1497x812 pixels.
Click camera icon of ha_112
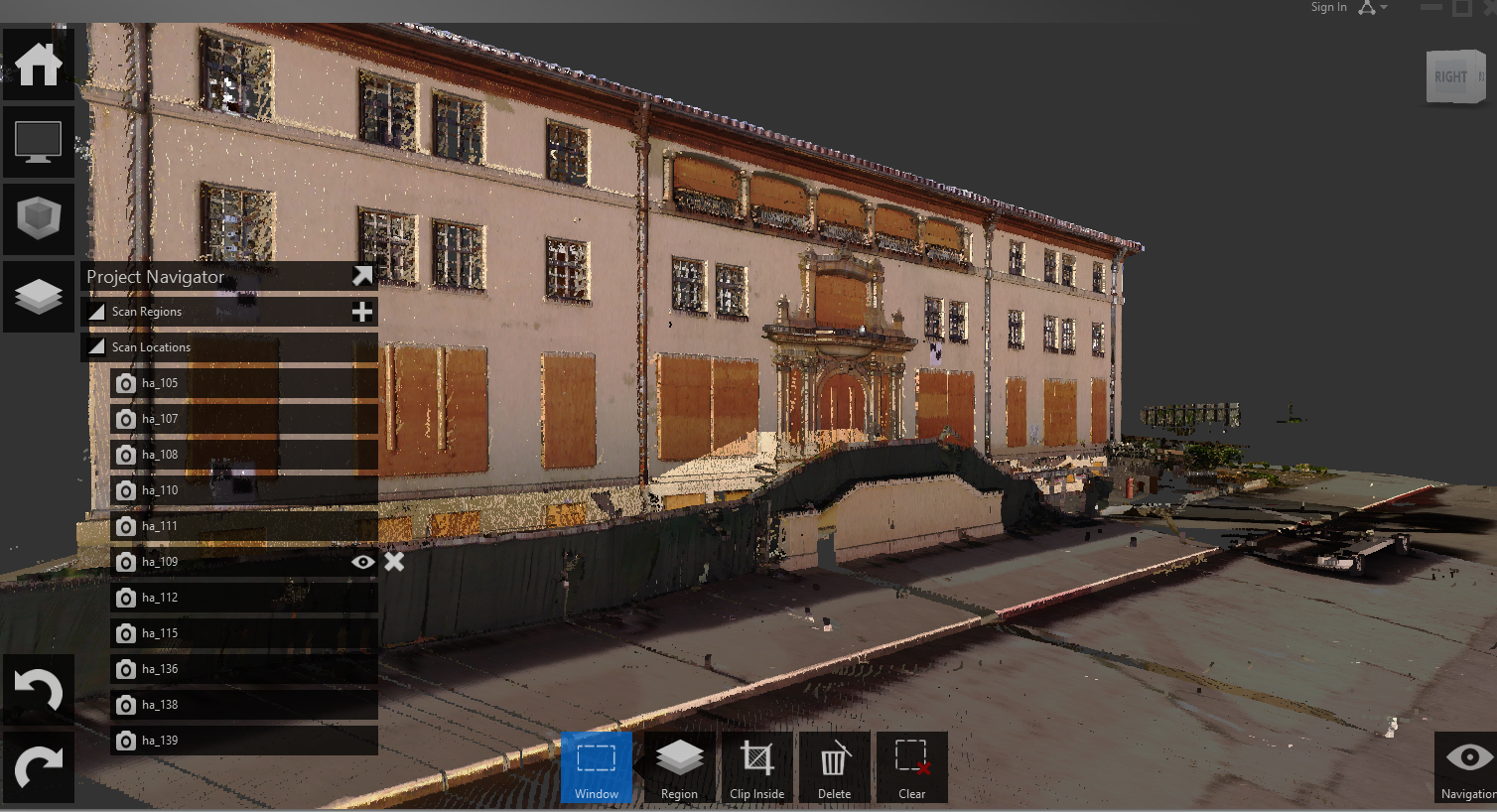(x=125, y=598)
